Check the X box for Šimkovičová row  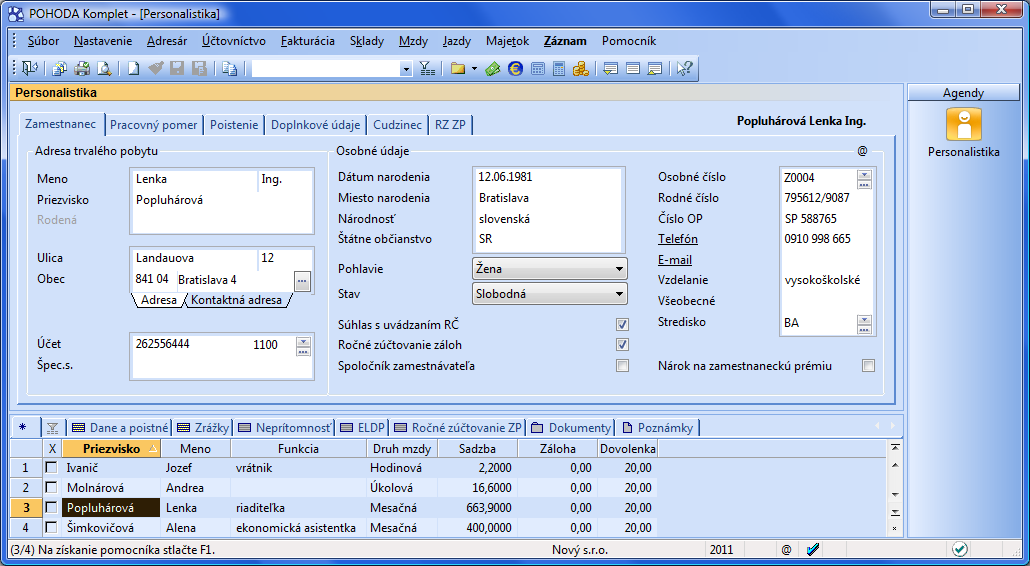[51, 527]
